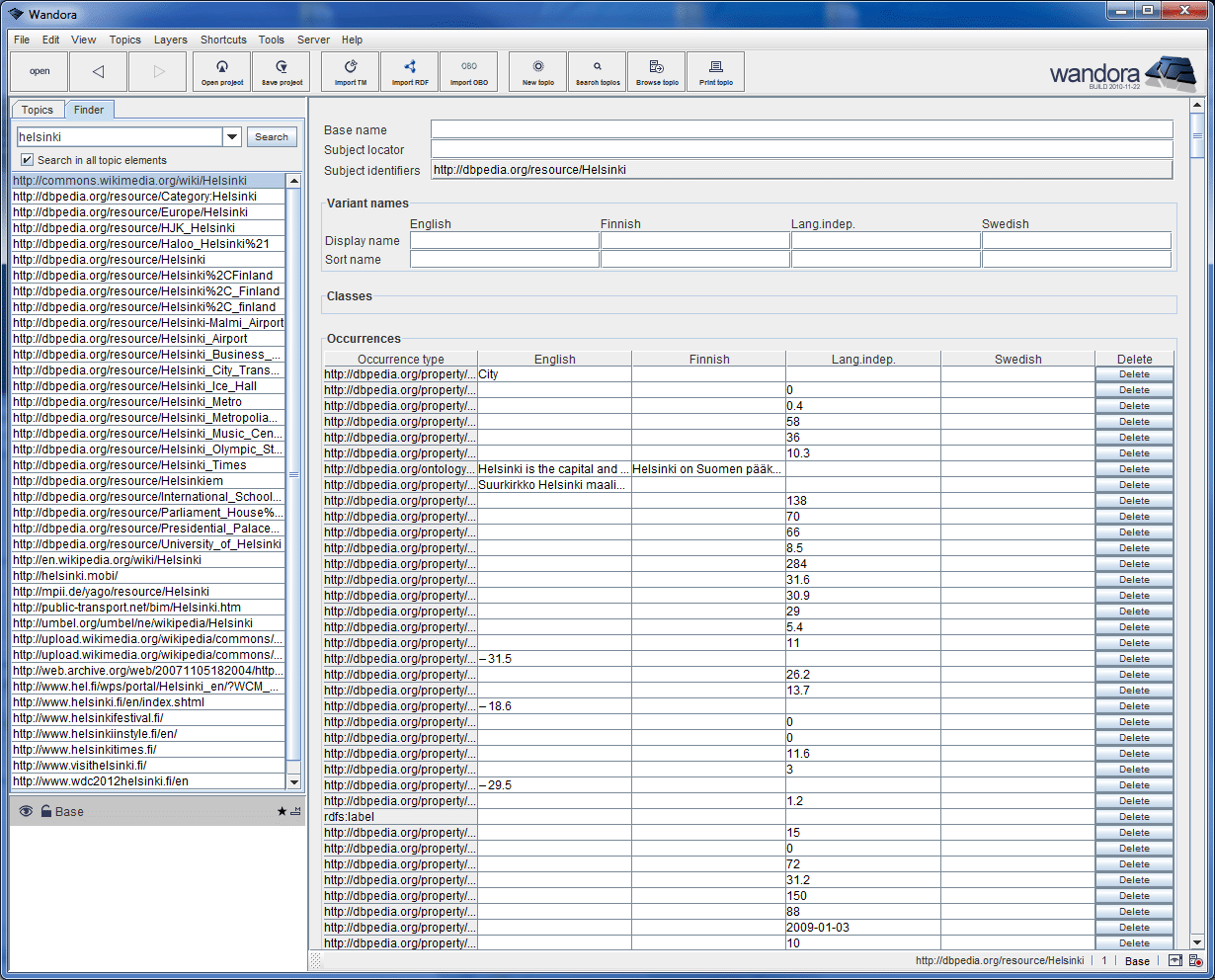Open the search history dropdown
Viewport: 1215px width, 980px height.
(x=231, y=136)
